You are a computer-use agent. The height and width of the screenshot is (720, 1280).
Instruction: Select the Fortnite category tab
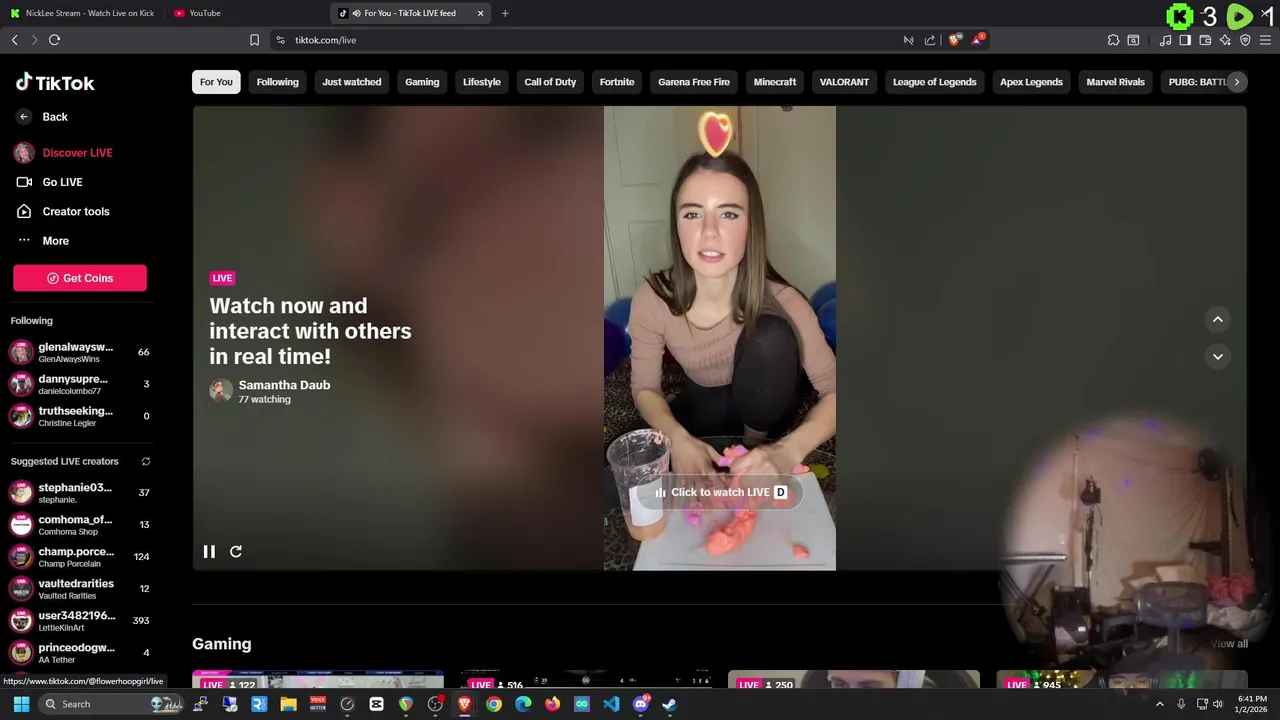tap(617, 82)
